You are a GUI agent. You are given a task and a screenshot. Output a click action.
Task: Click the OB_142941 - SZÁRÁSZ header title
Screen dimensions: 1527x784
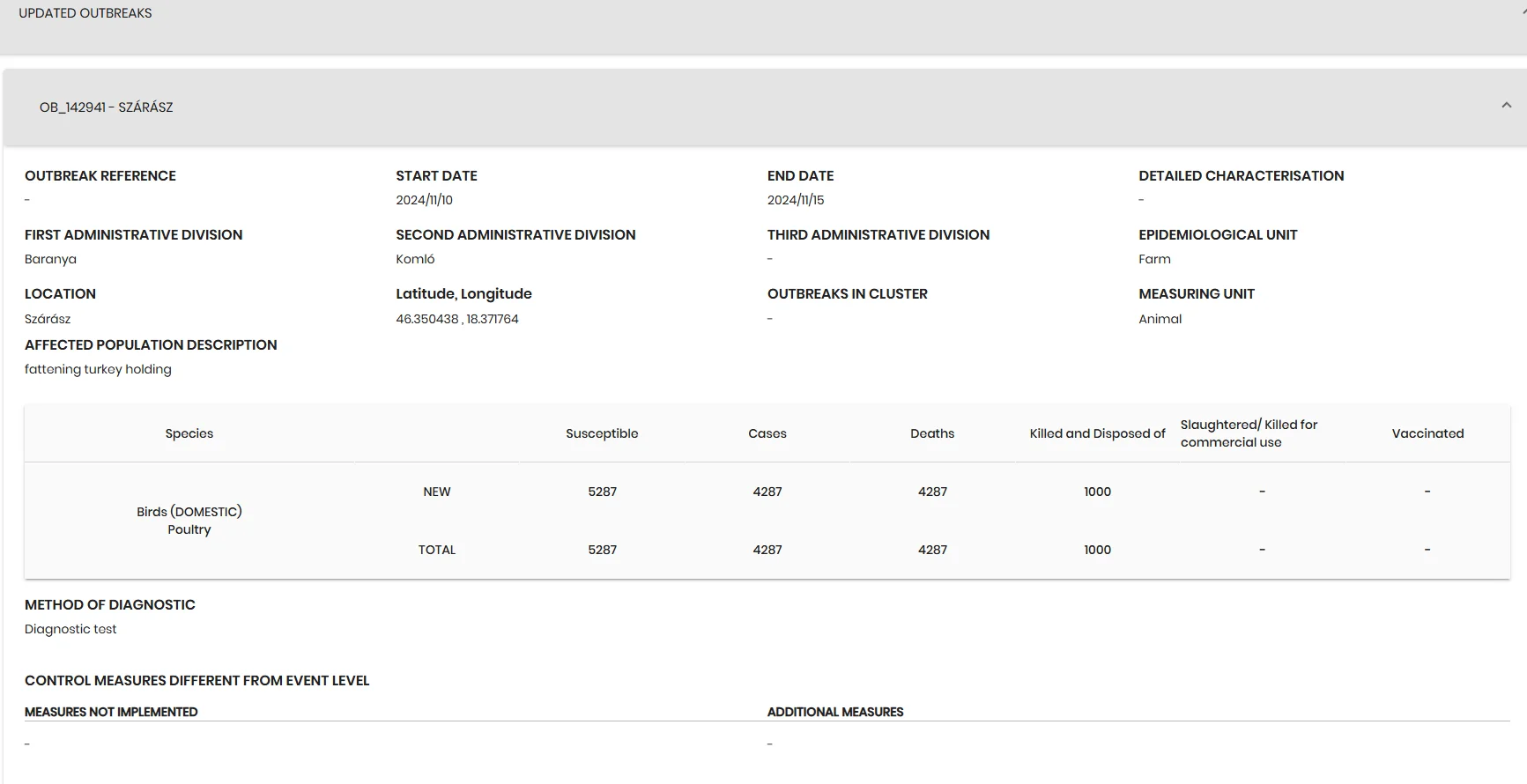(x=106, y=107)
